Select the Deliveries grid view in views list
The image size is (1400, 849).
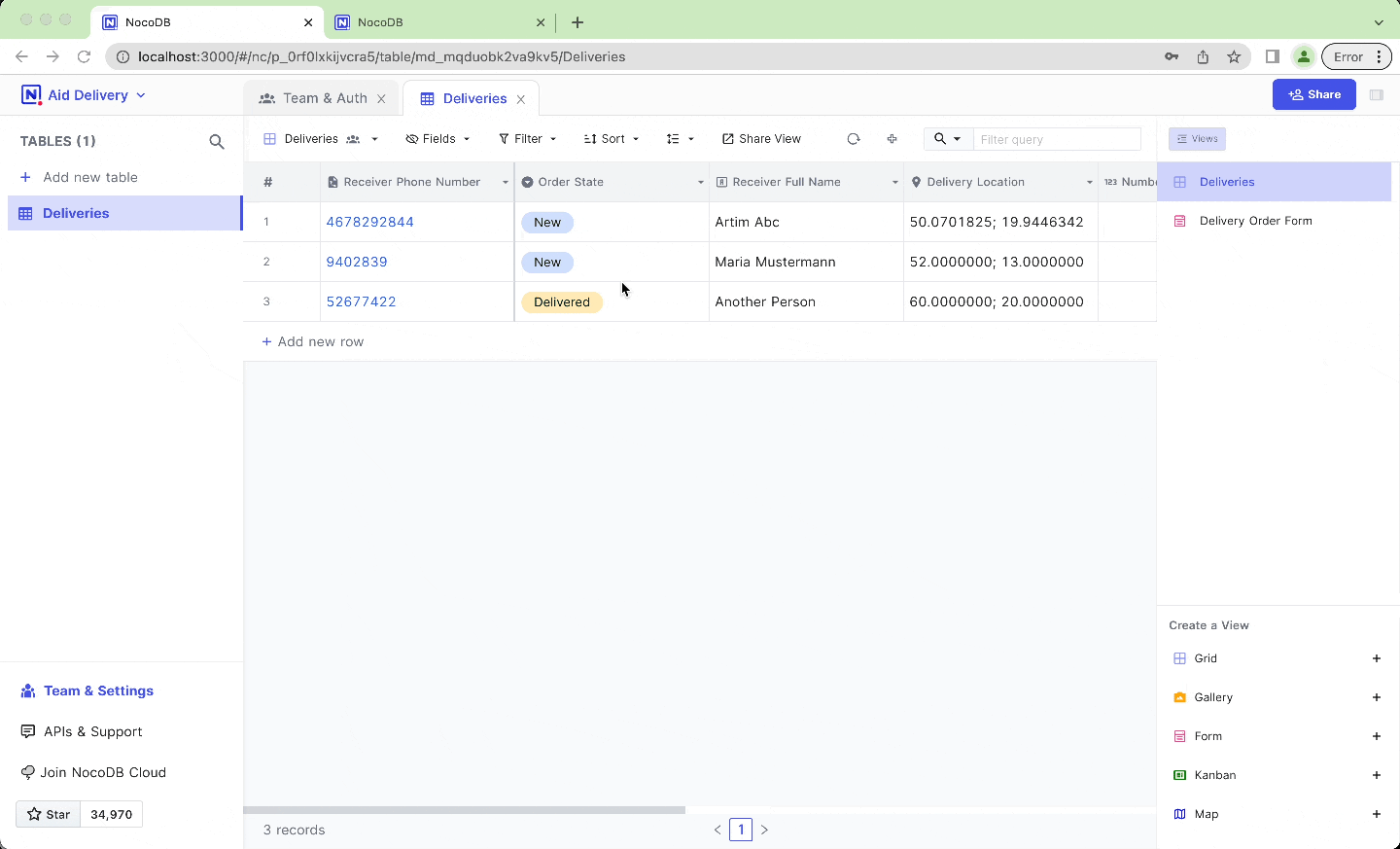tap(1274, 182)
